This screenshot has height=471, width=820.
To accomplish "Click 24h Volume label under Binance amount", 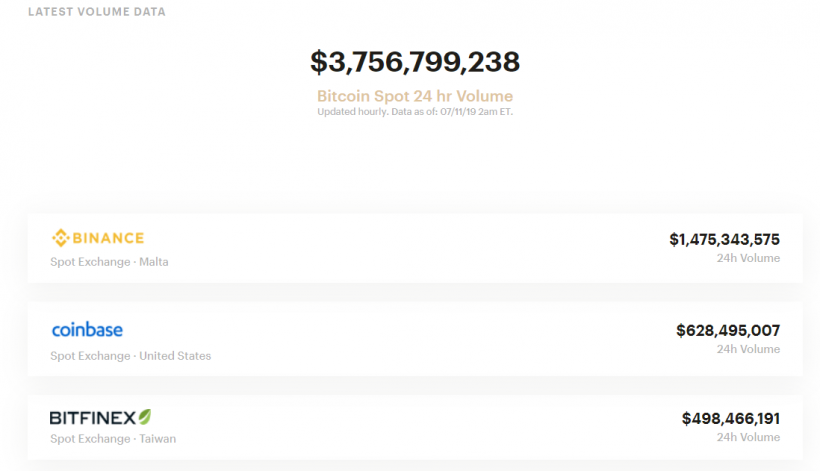I will coord(748,258).
